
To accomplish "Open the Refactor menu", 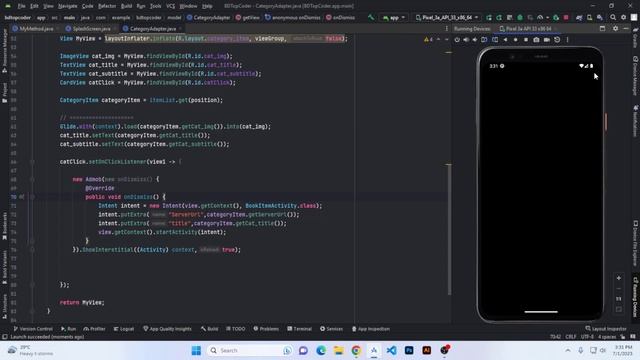I will [x=107, y=6].
